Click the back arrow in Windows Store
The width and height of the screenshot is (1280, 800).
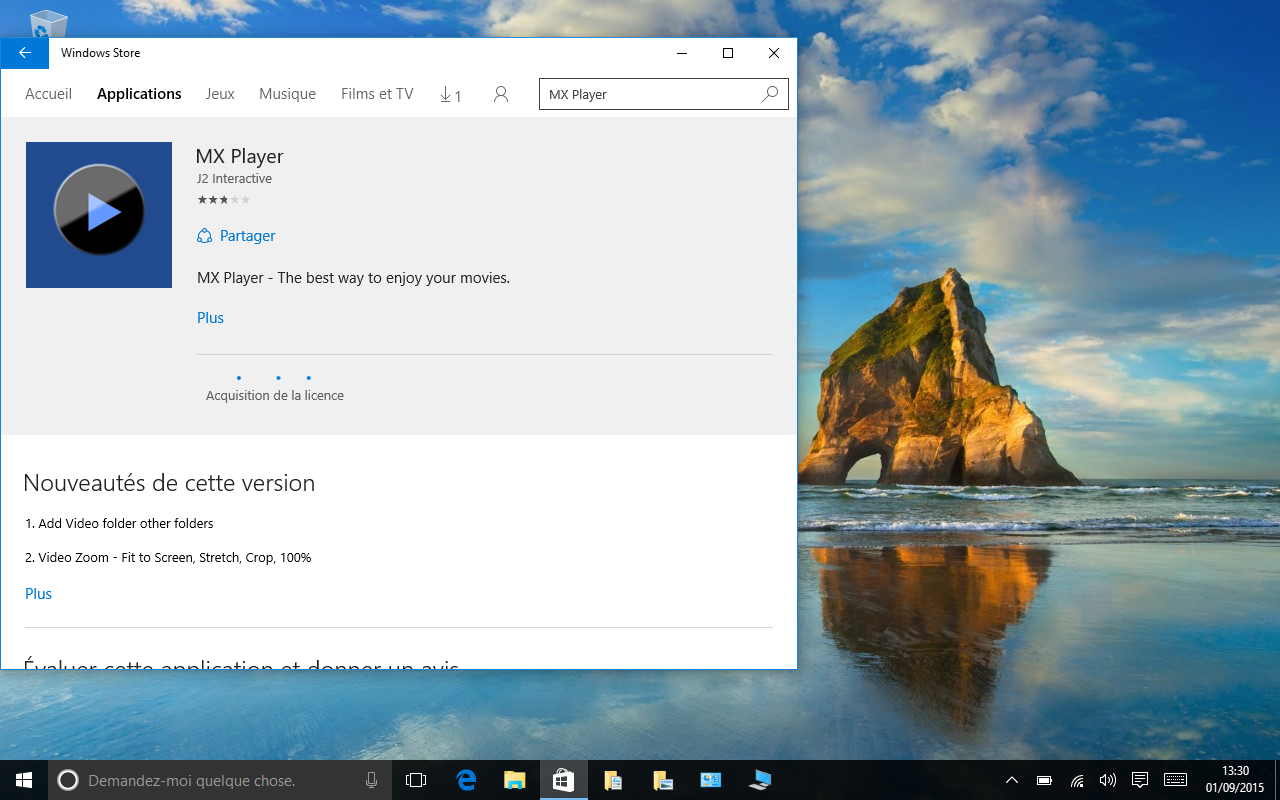click(x=24, y=53)
